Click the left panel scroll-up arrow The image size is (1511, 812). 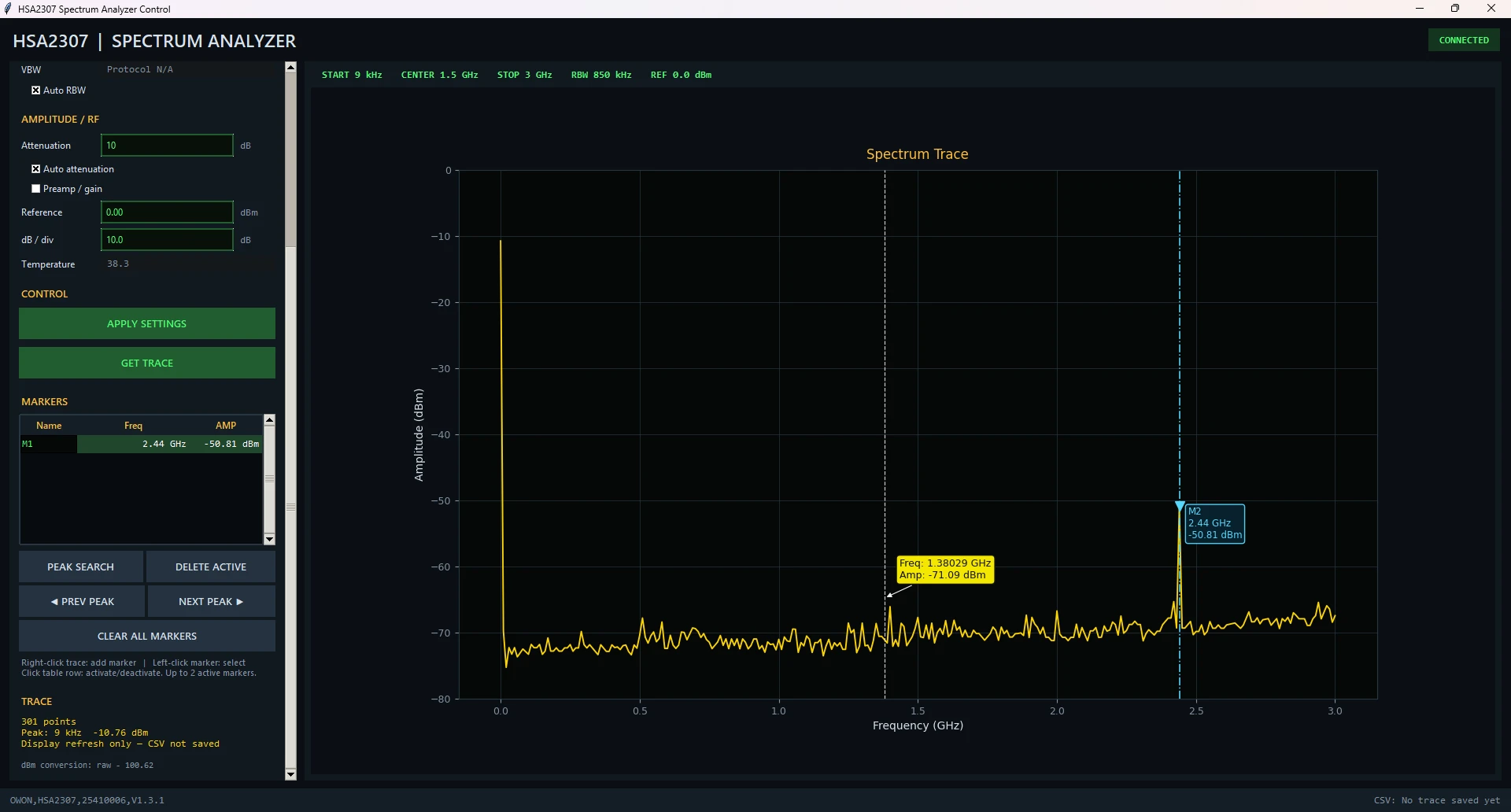click(x=290, y=67)
